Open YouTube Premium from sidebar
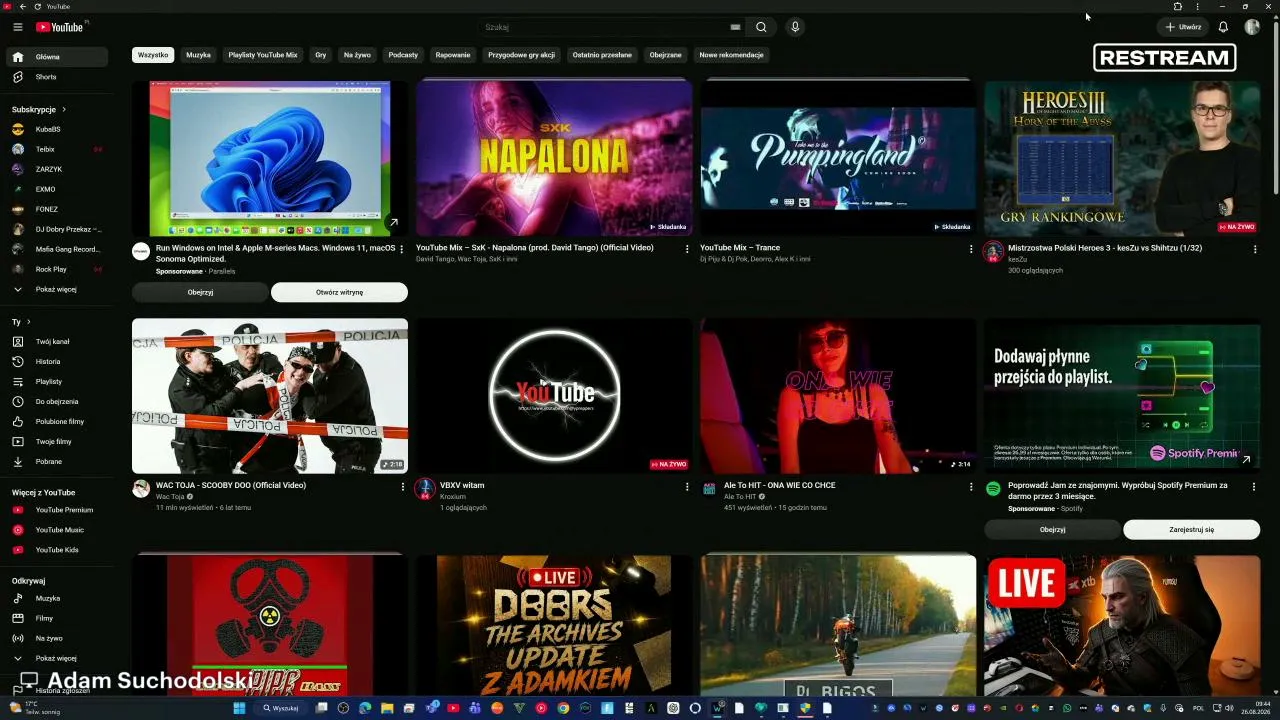Viewport: 1280px width, 720px height. click(57, 510)
